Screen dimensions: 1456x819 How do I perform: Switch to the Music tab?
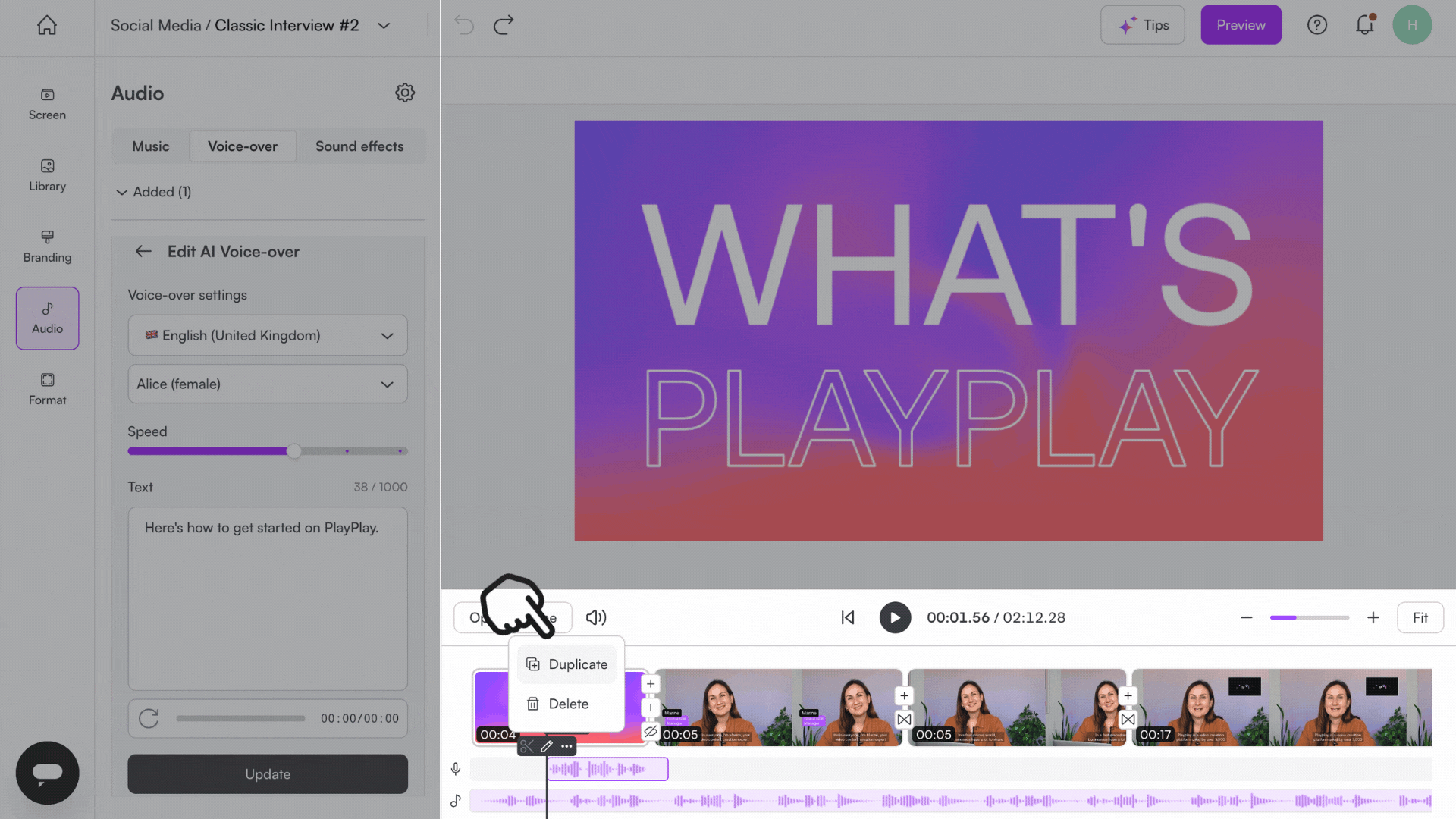point(150,146)
